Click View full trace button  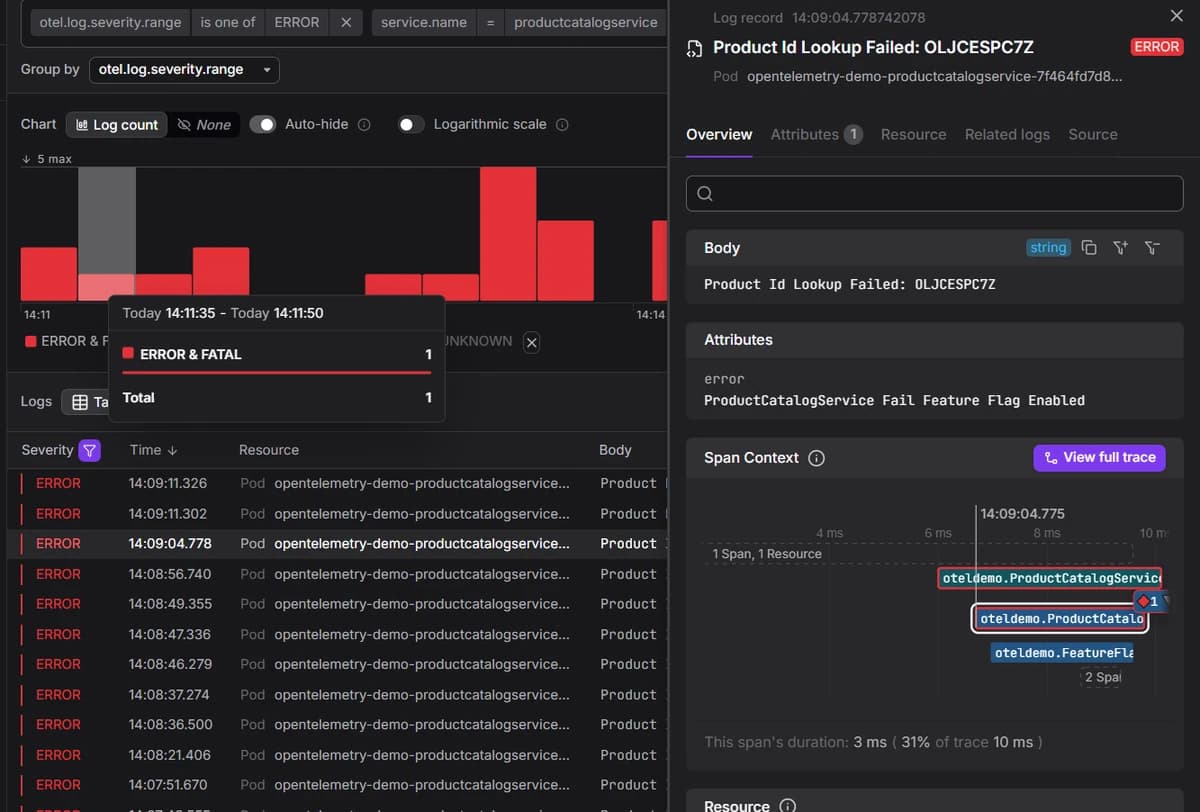1099,458
